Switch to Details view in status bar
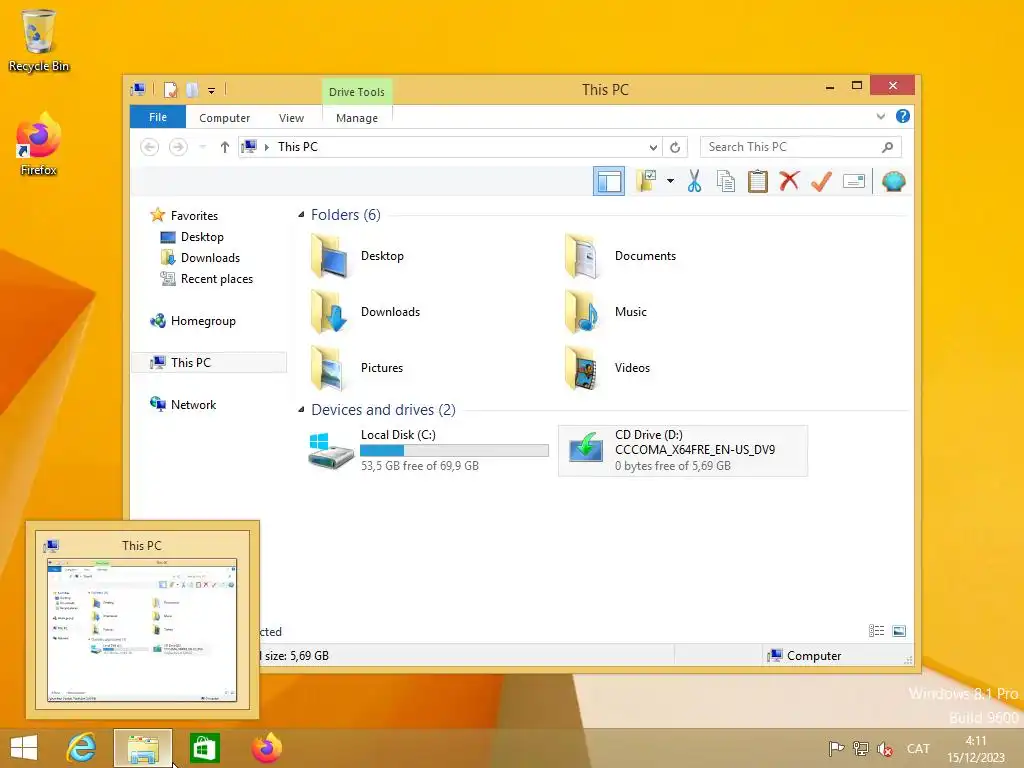 (876, 631)
